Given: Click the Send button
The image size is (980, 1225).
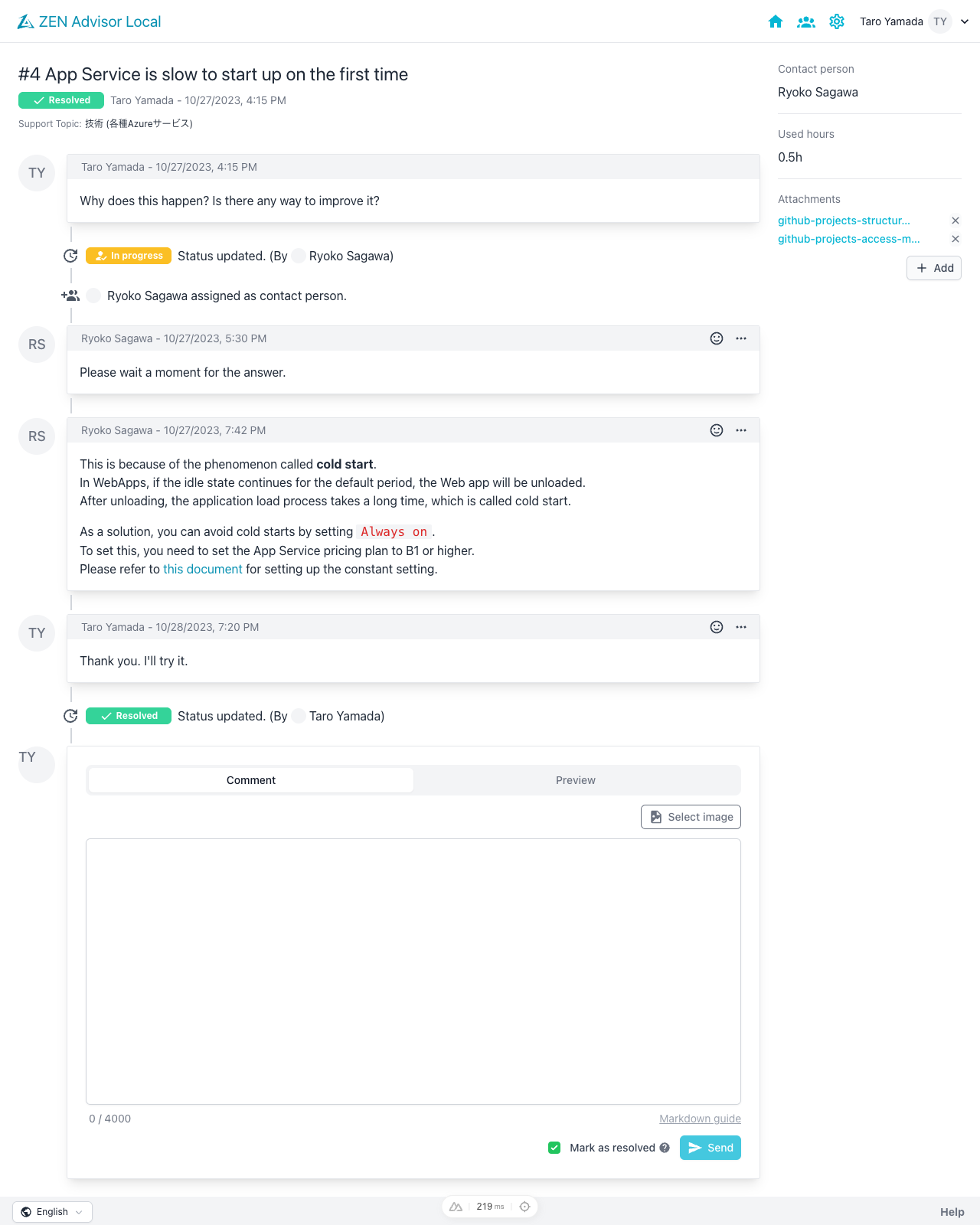Looking at the screenshot, I should (710, 1148).
